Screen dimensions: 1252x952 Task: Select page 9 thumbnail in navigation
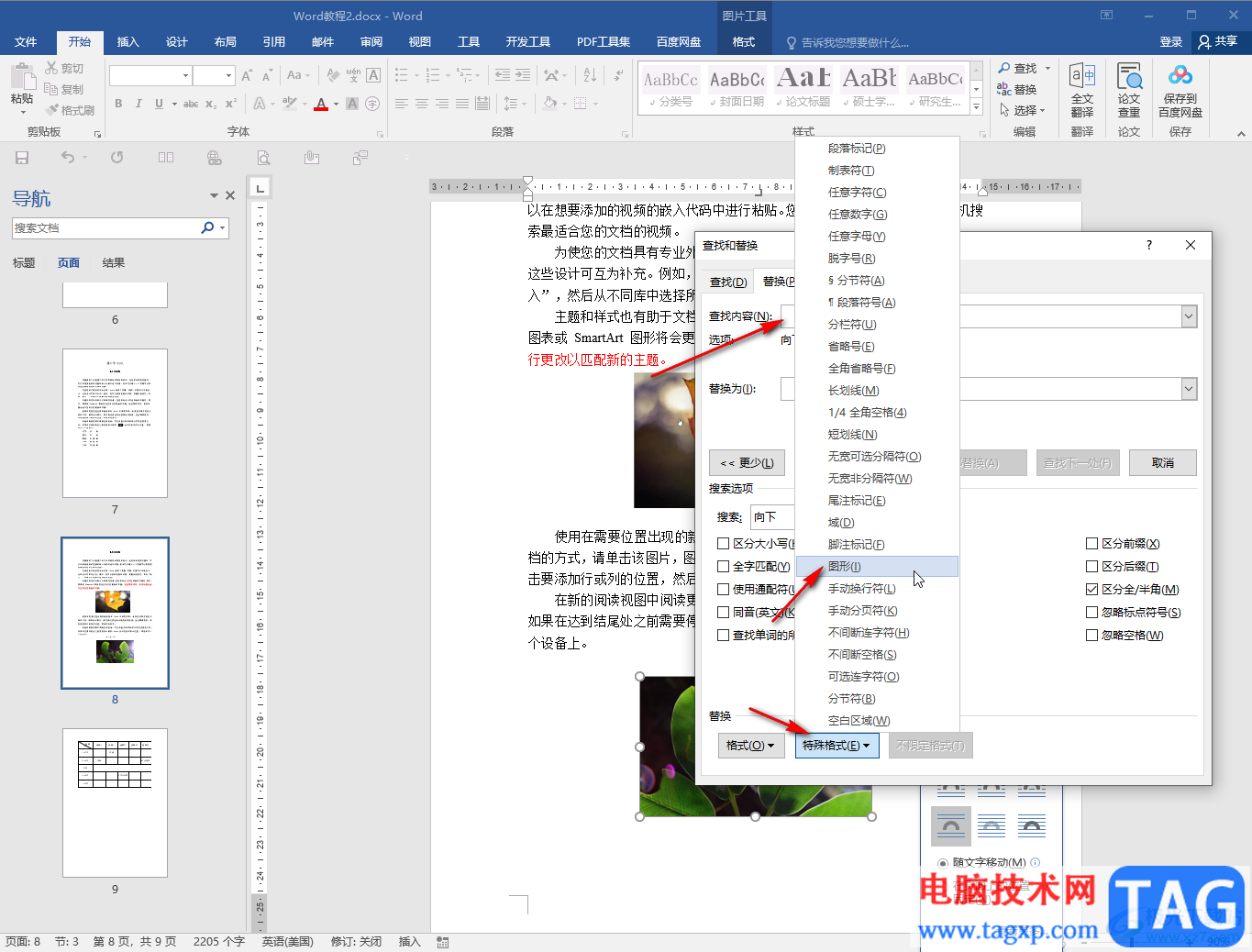point(115,803)
